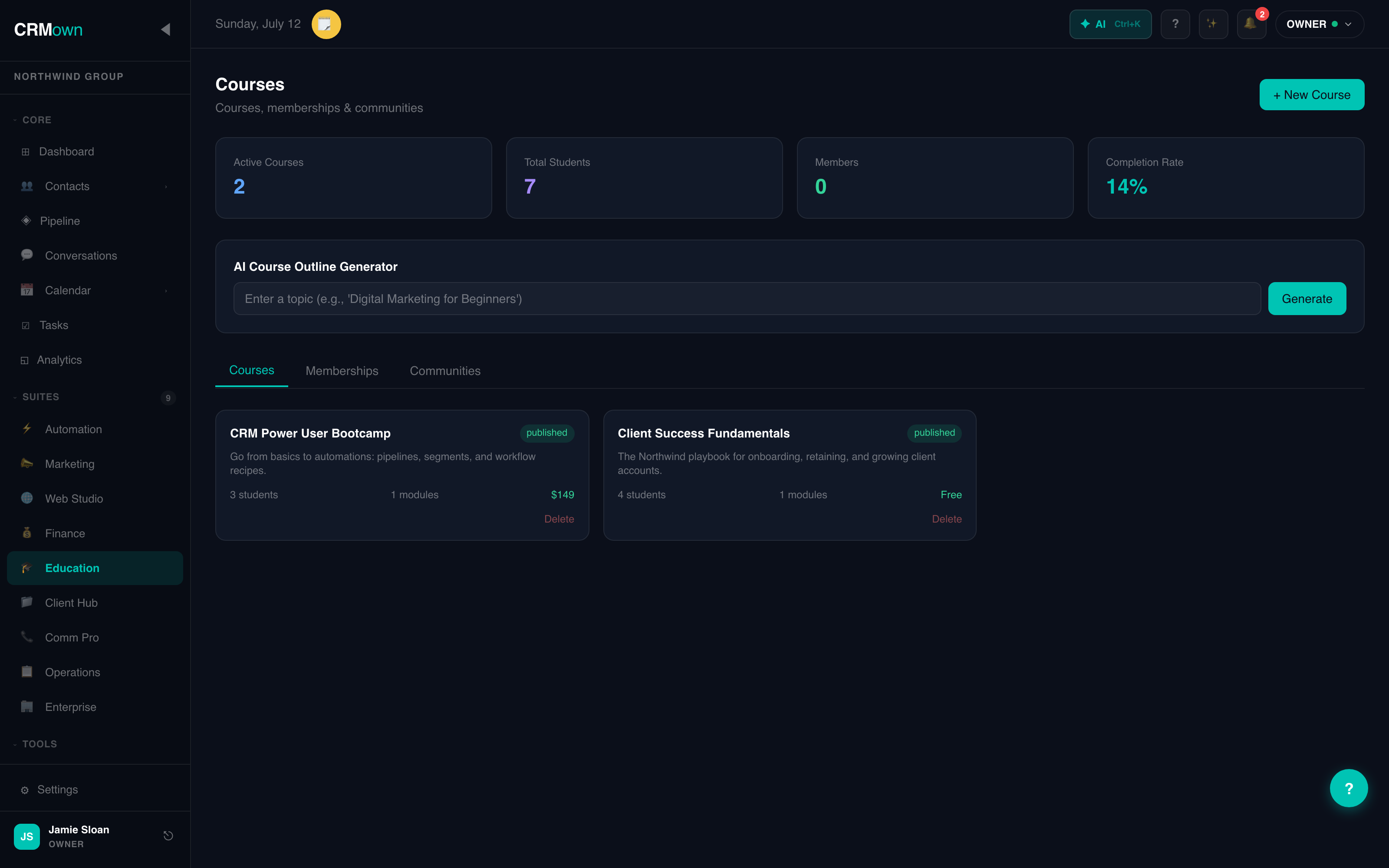
Task: Focus the course topic input field
Action: click(747, 299)
